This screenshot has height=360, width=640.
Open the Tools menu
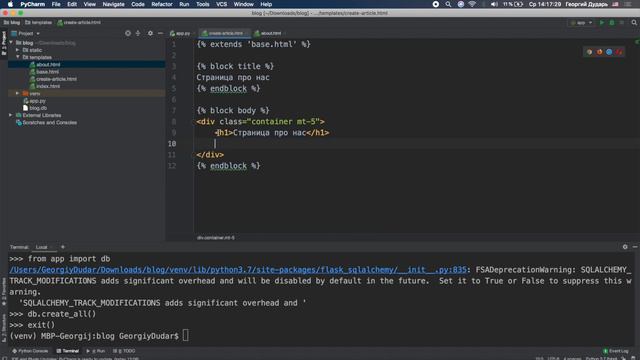(202, 4)
